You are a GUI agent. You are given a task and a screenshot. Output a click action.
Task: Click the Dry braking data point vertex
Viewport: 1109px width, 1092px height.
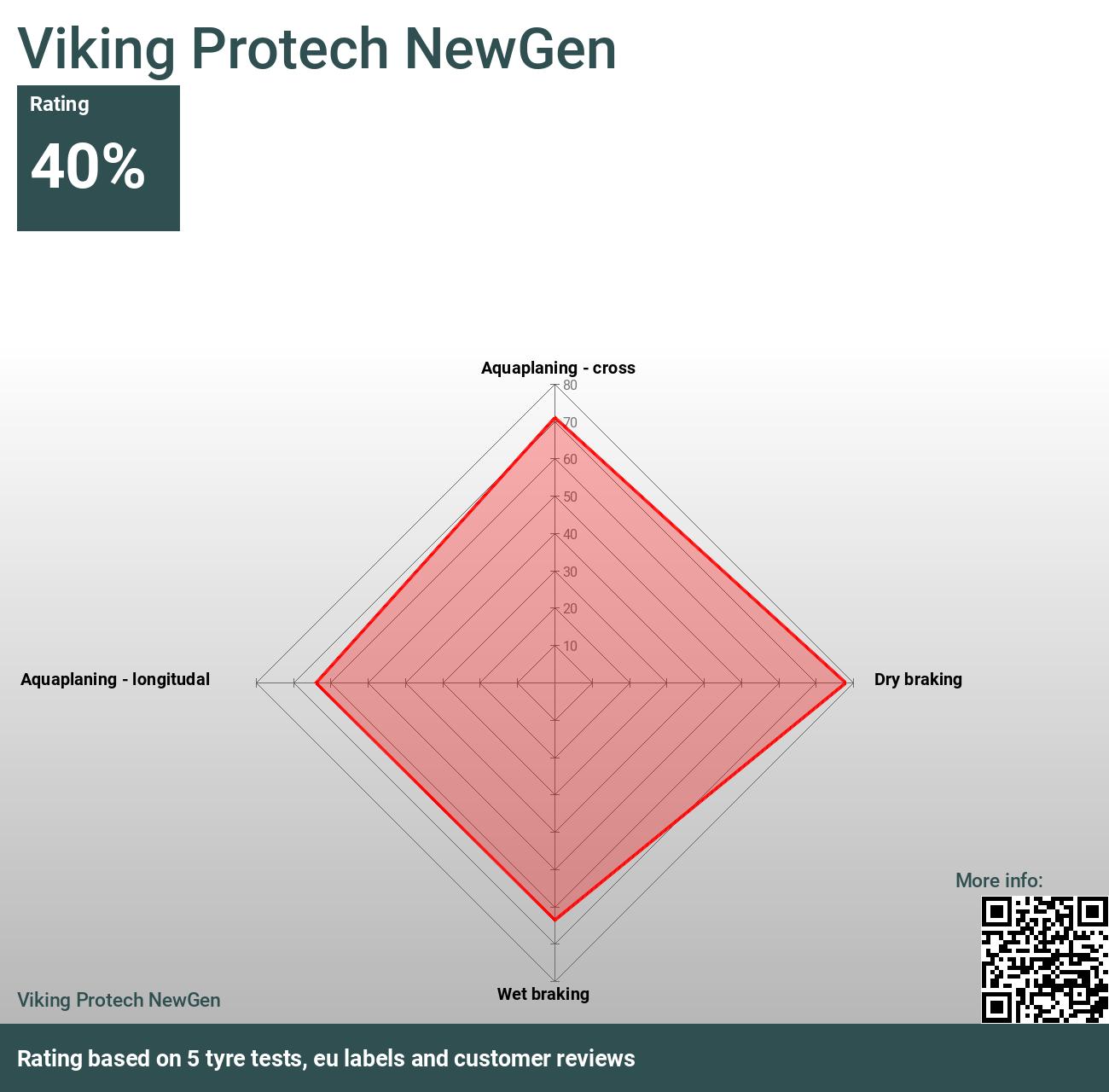[845, 682]
